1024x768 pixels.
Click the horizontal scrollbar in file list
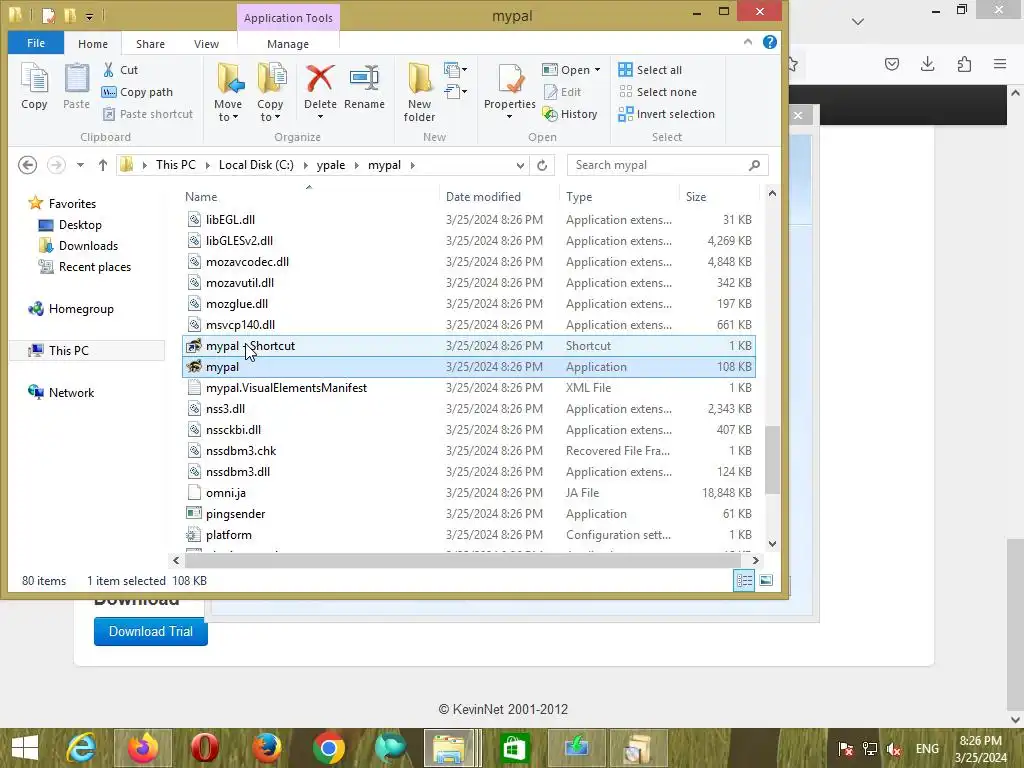pos(463,560)
